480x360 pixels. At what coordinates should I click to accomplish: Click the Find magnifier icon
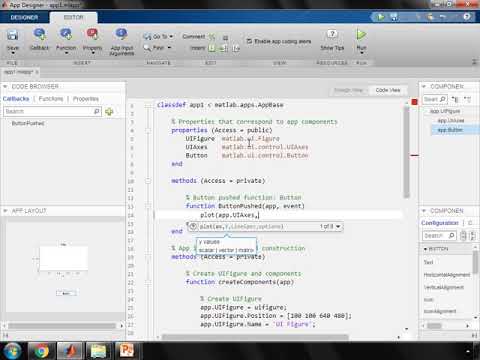click(x=147, y=48)
